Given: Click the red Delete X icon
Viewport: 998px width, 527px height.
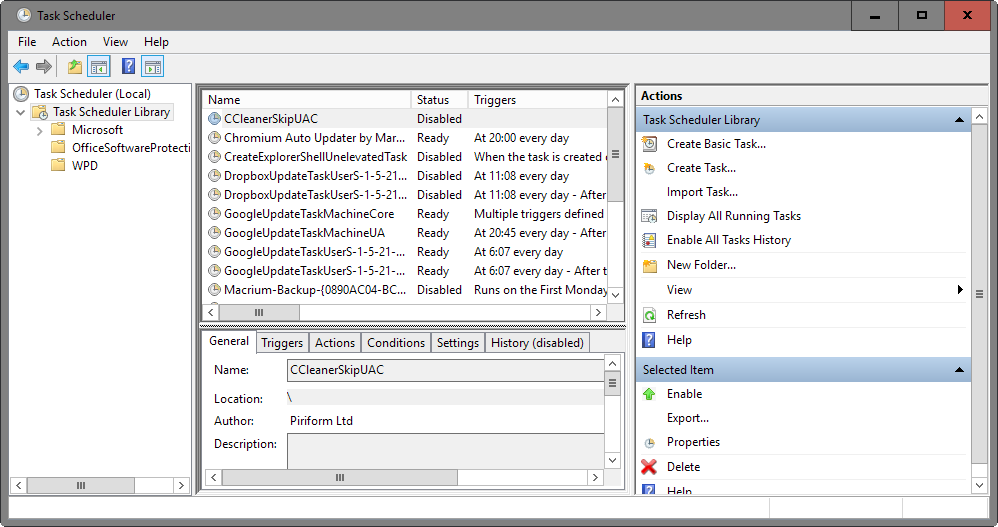Looking at the screenshot, I should (x=650, y=467).
